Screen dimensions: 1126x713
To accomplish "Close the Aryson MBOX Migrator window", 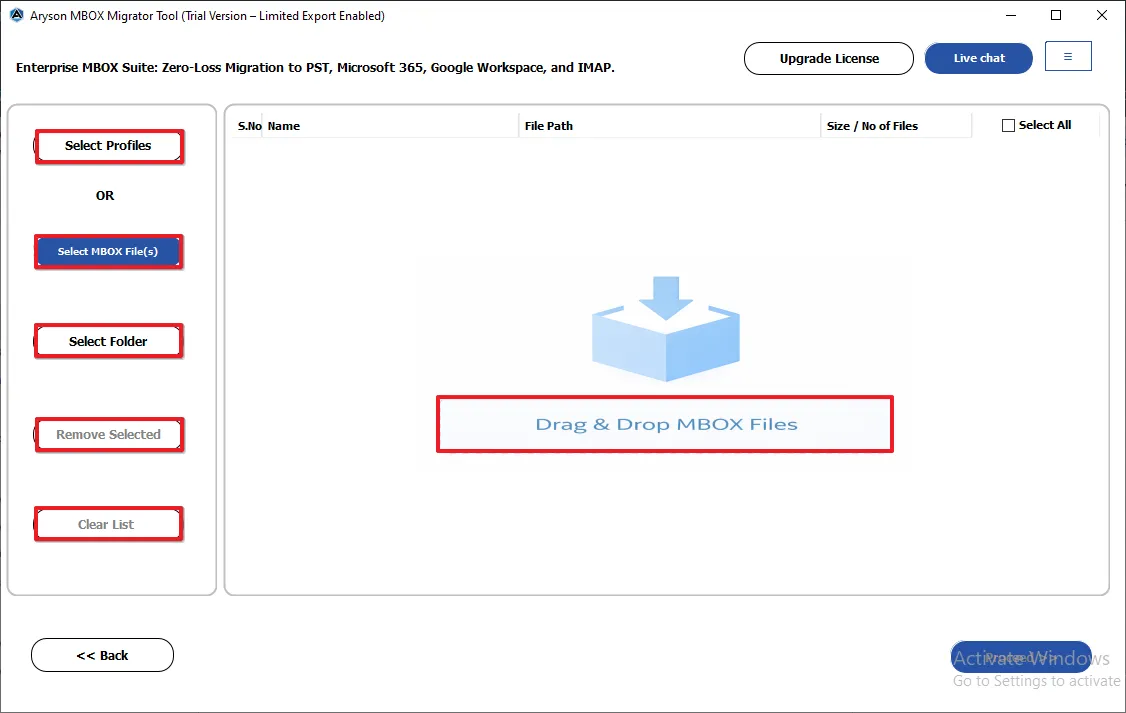I will [1102, 15].
